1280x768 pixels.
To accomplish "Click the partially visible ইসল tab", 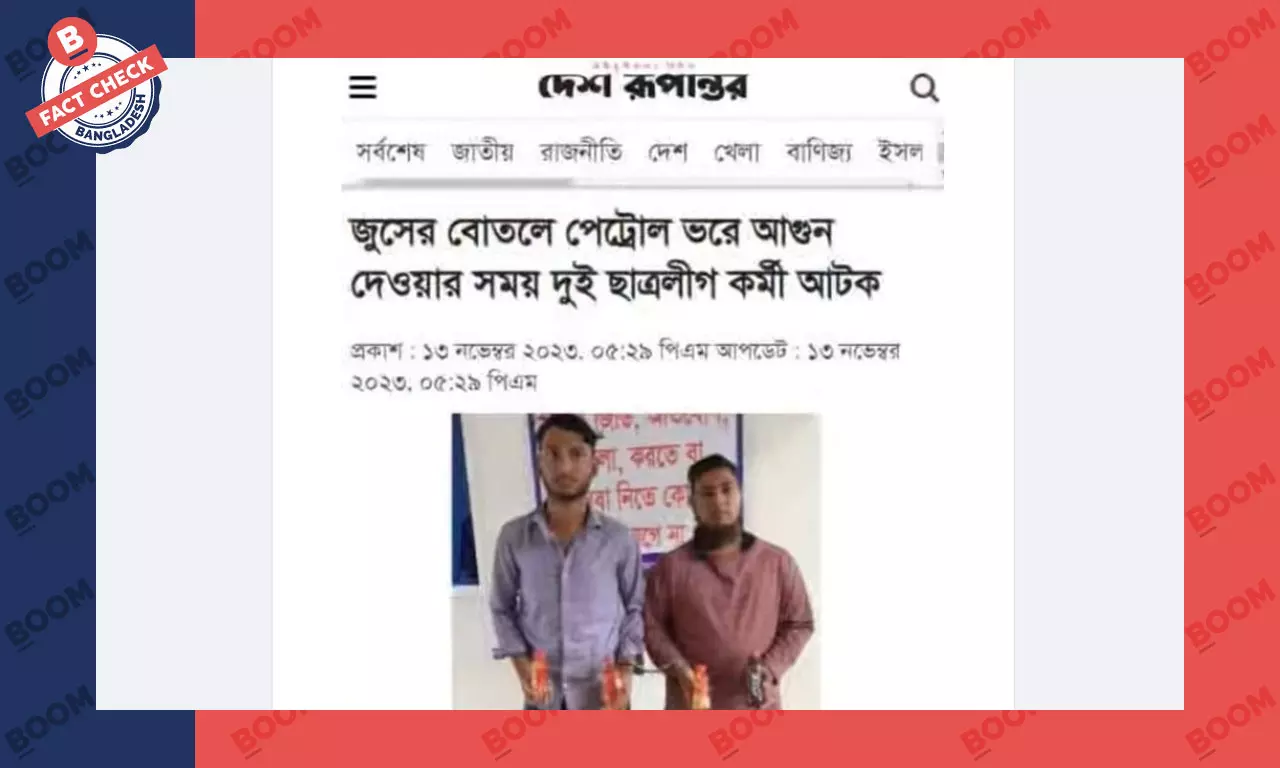I will [x=900, y=152].
